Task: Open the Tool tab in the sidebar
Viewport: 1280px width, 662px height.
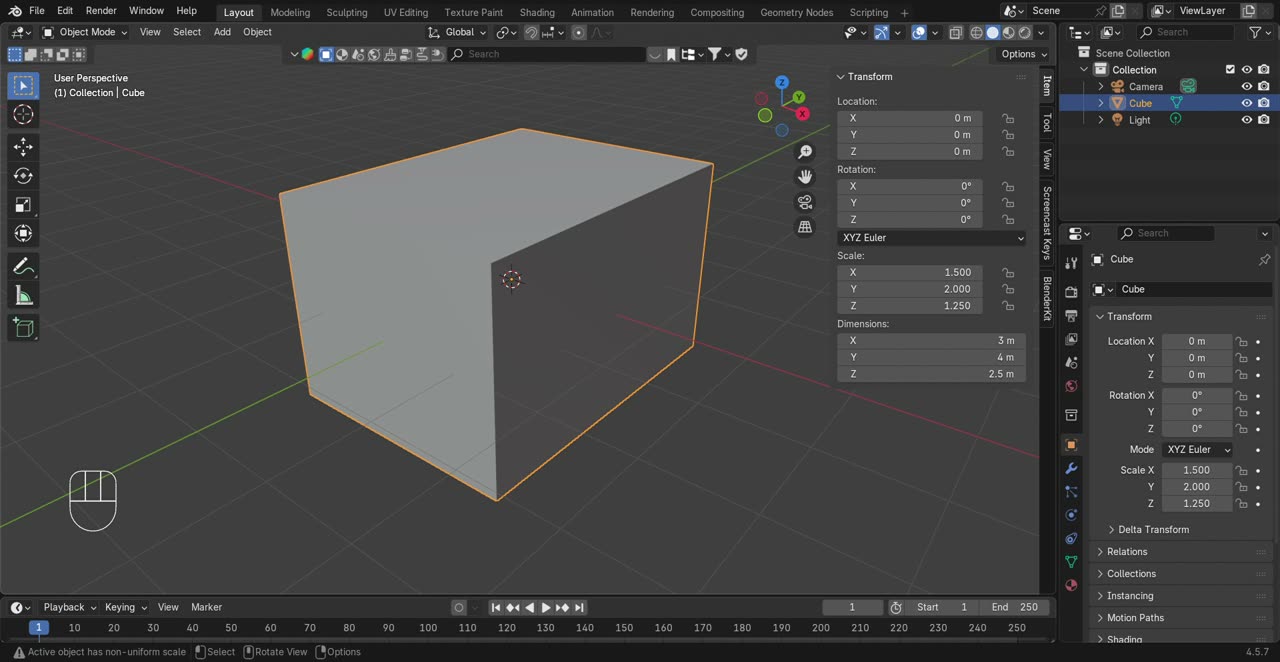Action: pos(1047,122)
